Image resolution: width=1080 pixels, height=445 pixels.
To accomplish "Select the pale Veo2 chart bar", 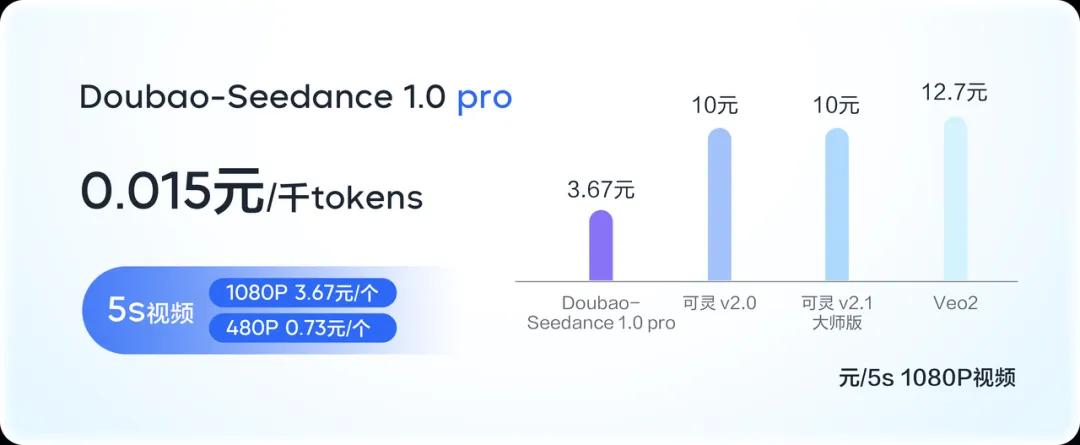I will click(955, 198).
